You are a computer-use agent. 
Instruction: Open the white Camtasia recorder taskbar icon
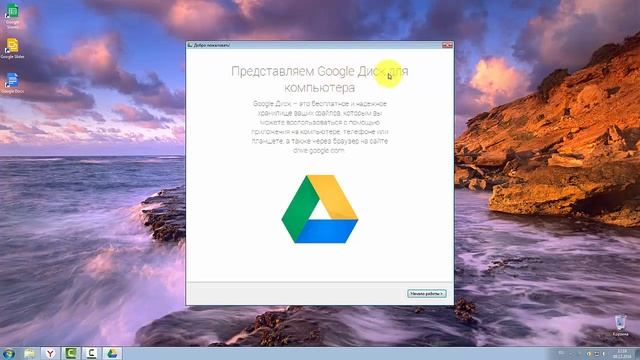(91, 353)
